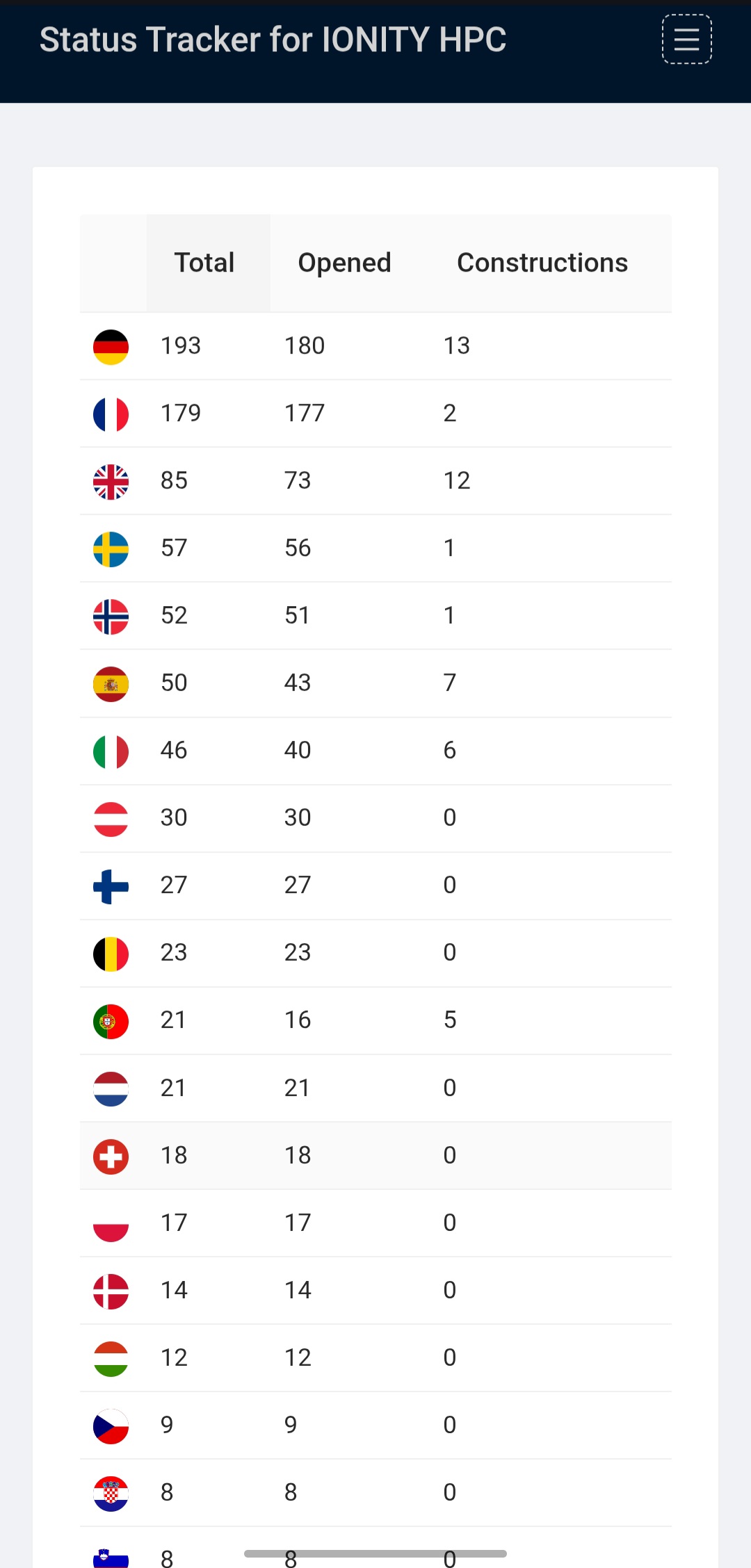Select the Spain flag icon
Image resolution: width=751 pixels, height=1568 pixels.
point(111,684)
